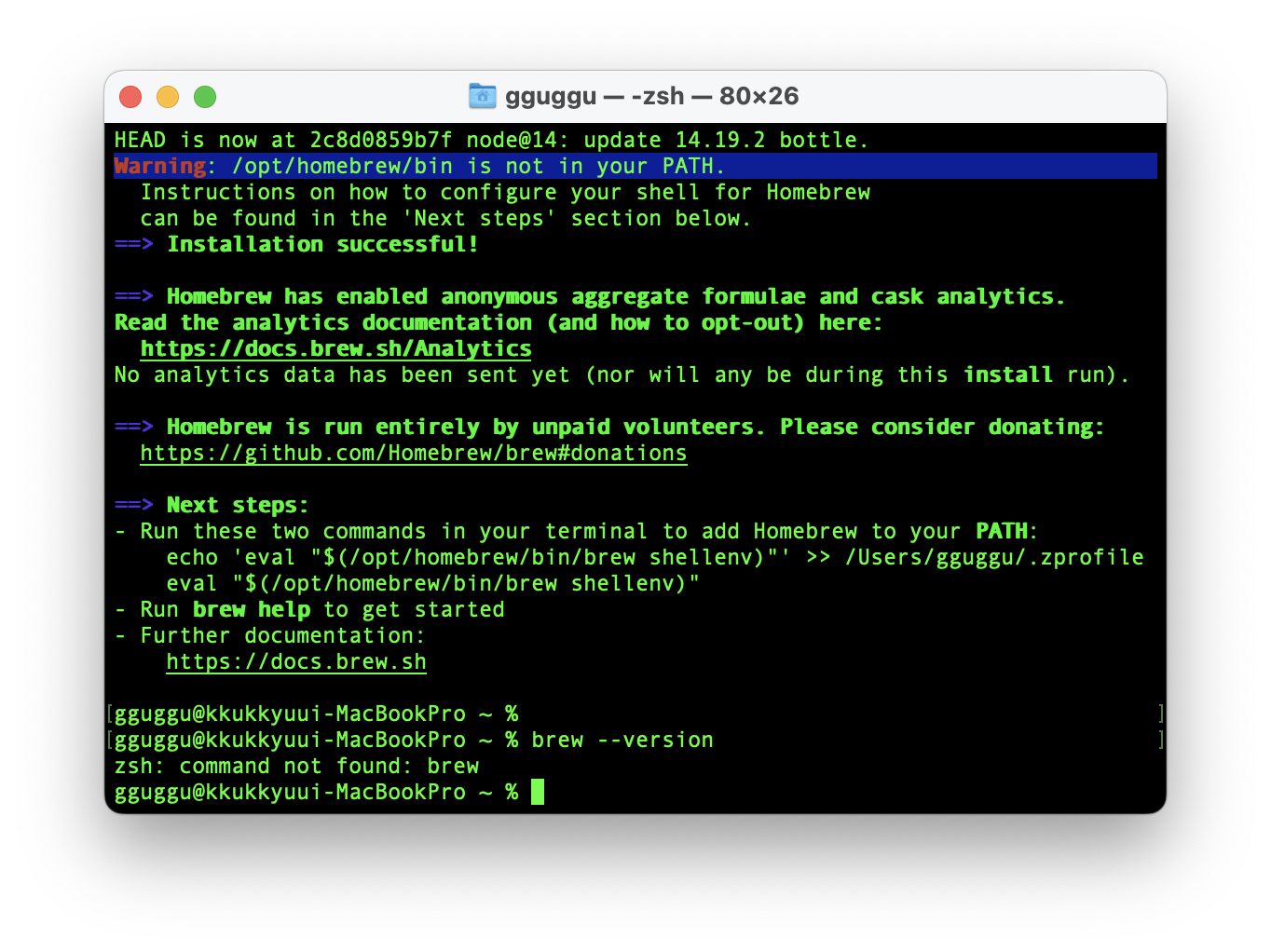Click the 'Further documentation:' line
The width and height of the screenshot is (1271, 952).
tap(269, 635)
